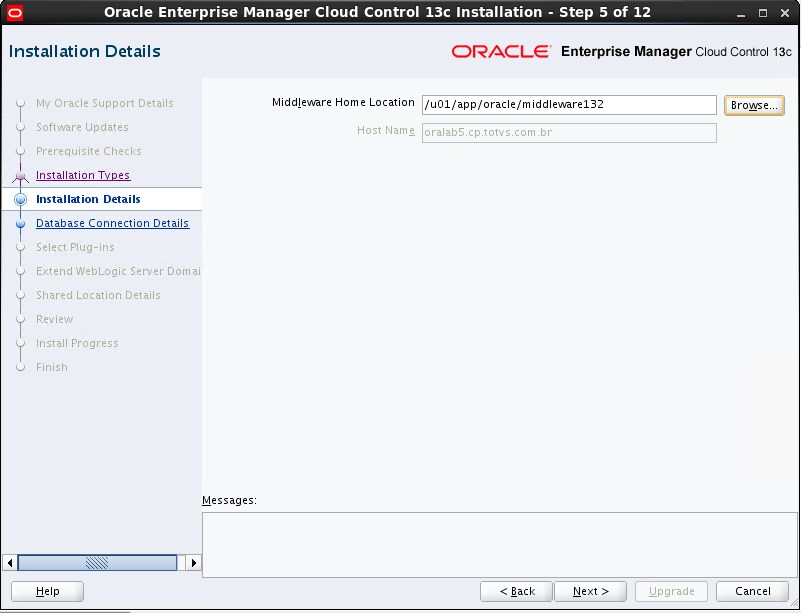This screenshot has width=801, height=613.
Task: Open the Installation Types link
Action: [82, 175]
